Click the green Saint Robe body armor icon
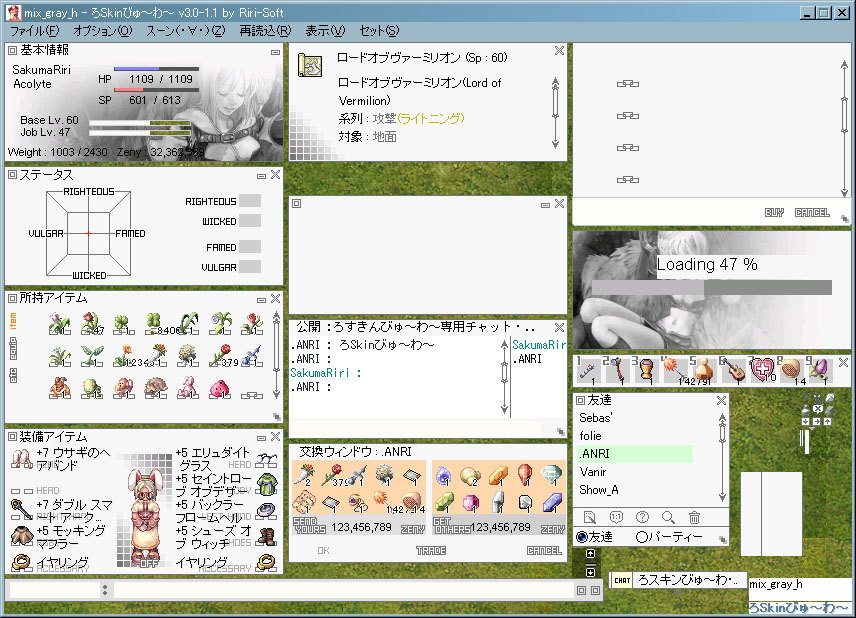 tap(267, 485)
